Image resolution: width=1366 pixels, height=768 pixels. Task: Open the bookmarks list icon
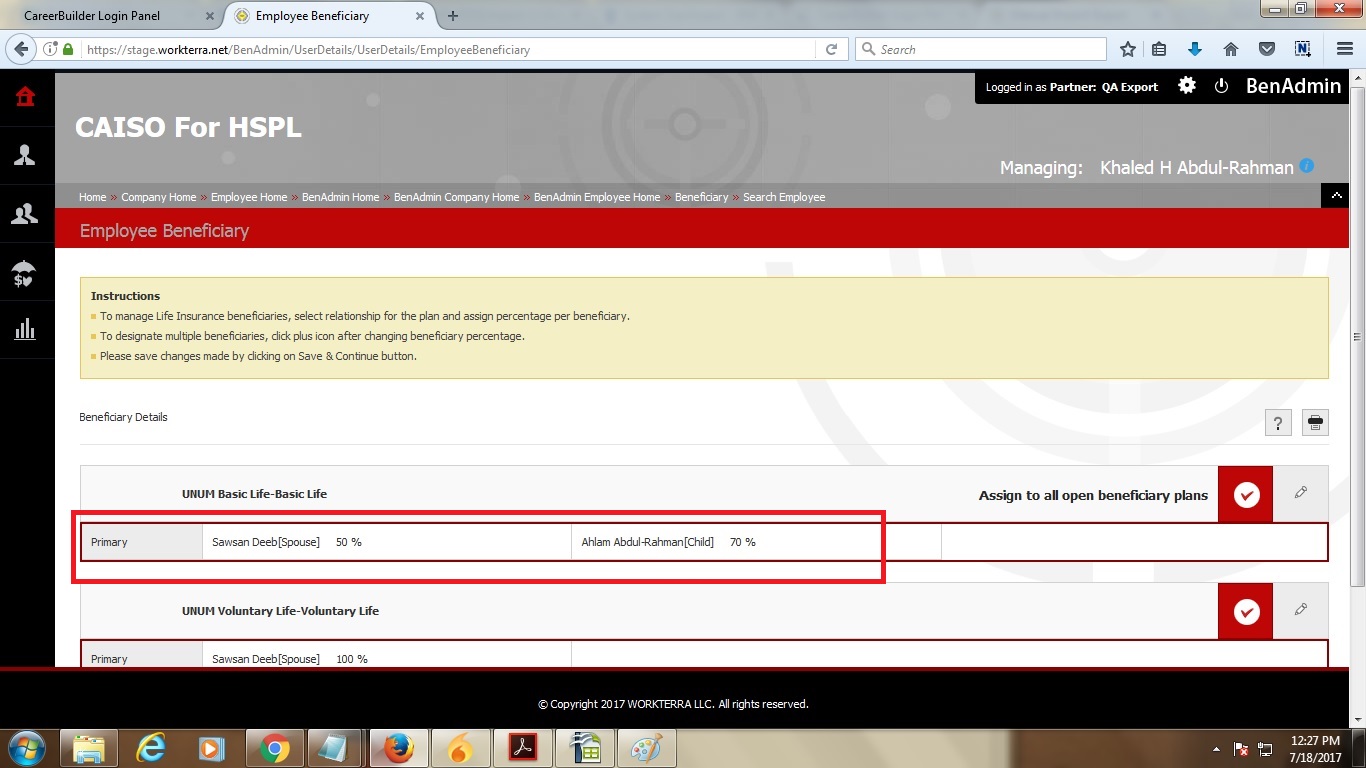[x=1160, y=49]
